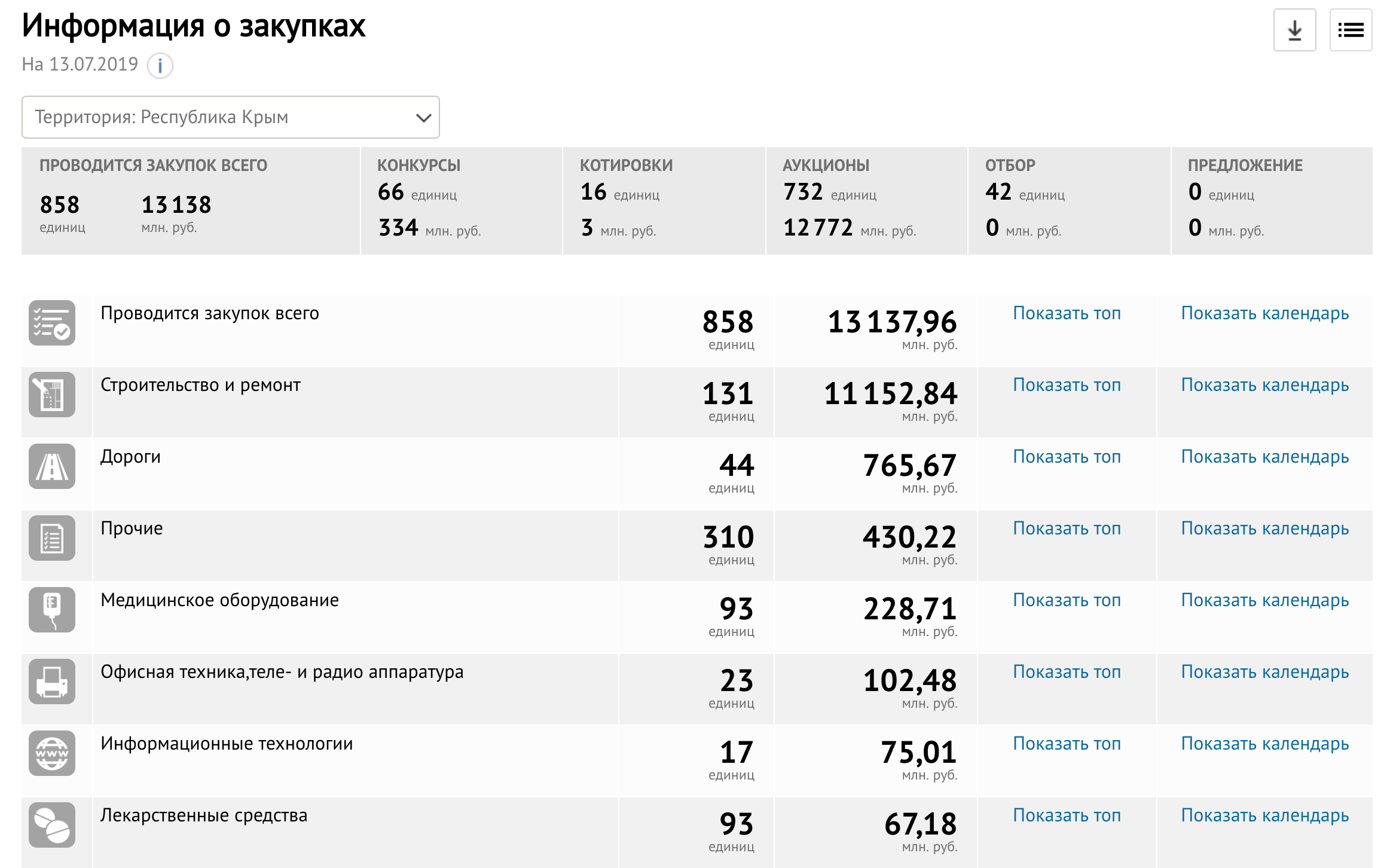This screenshot has width=1393, height=868.
Task: Click the Проводится закупок всего checklist icon
Action: (x=52, y=323)
